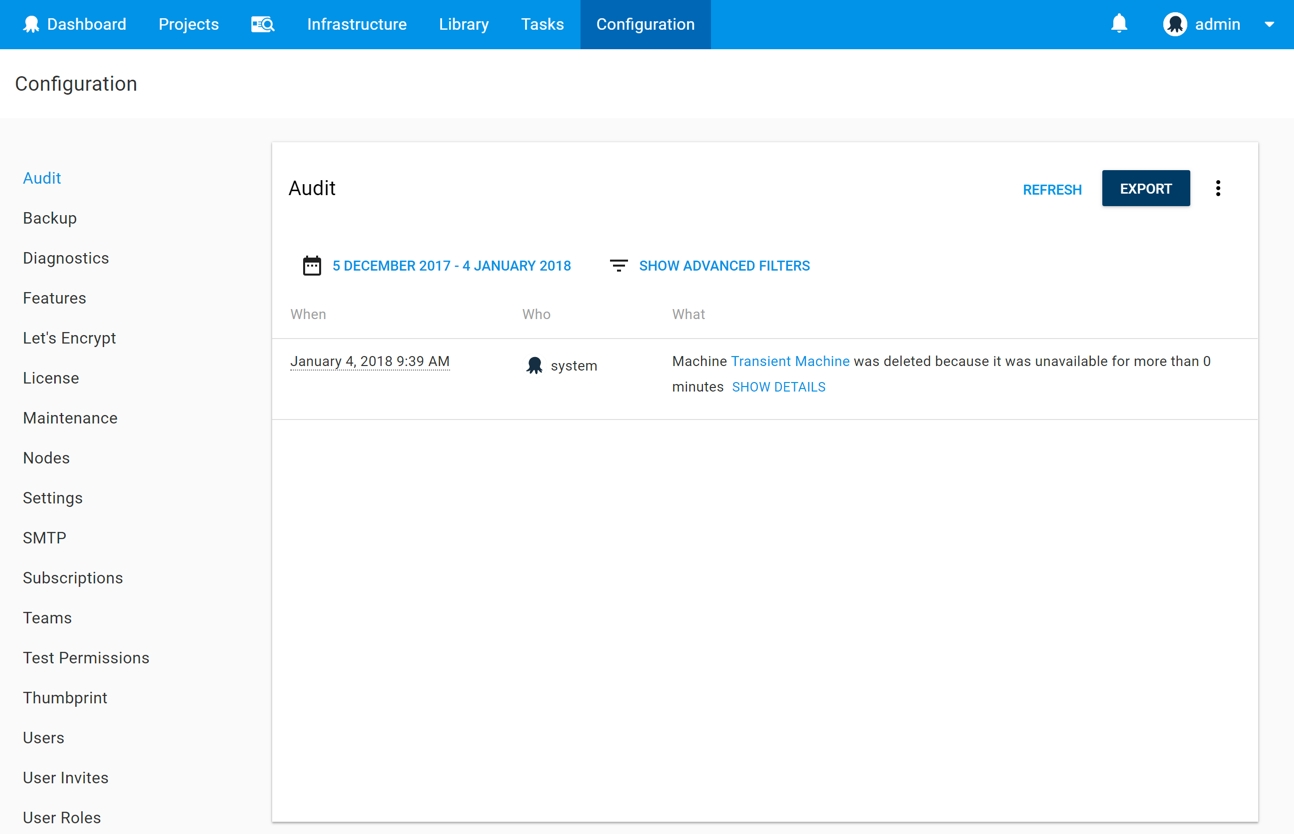The width and height of the screenshot is (1294, 834).
Task: Click the system user octopus icon
Action: tap(535, 366)
